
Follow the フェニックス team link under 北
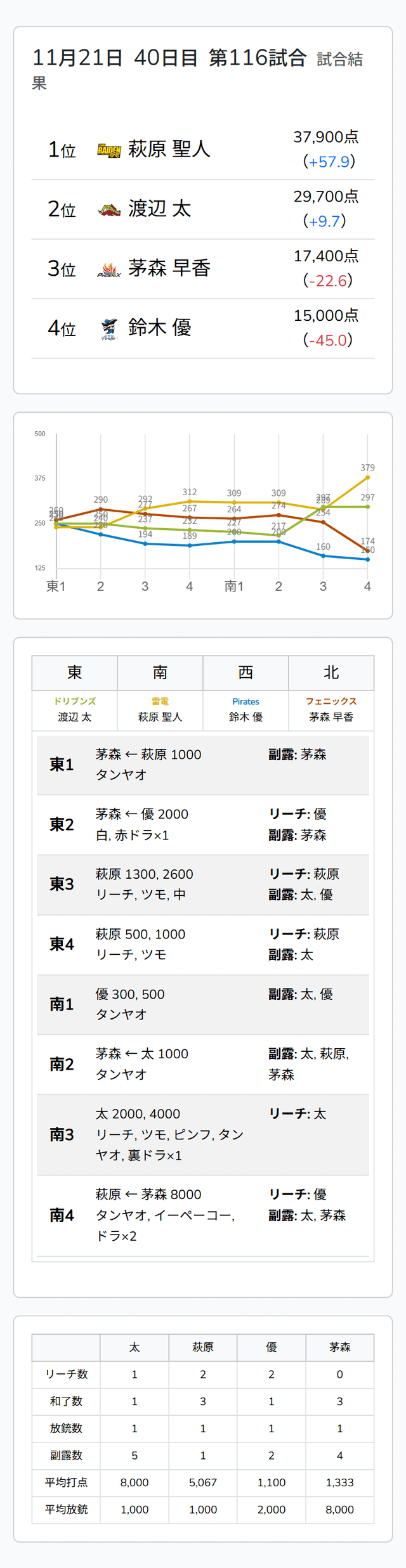[x=331, y=701]
